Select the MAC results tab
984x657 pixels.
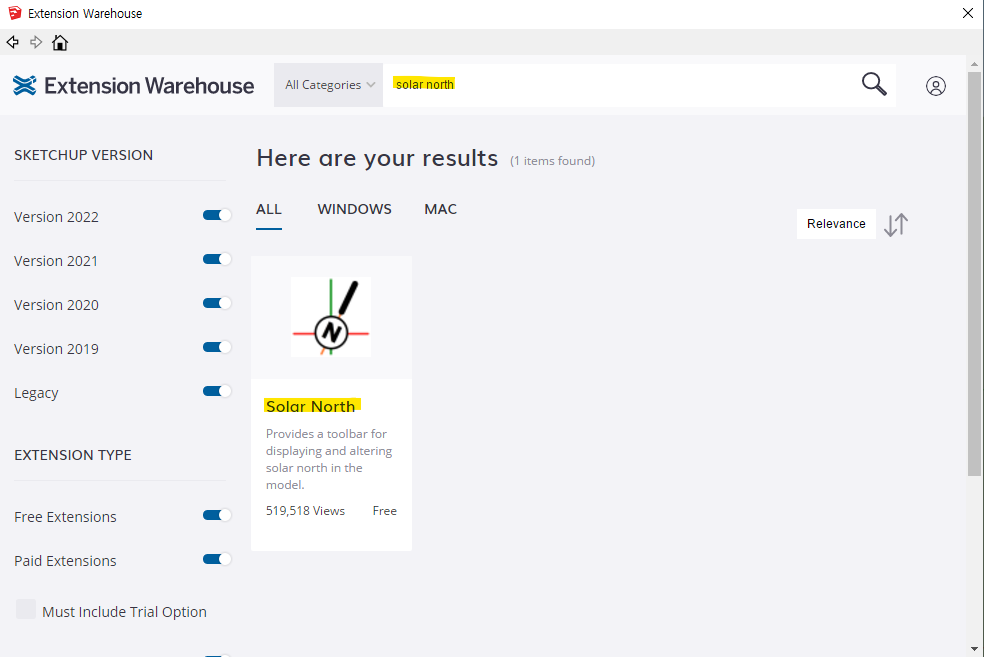tap(441, 210)
